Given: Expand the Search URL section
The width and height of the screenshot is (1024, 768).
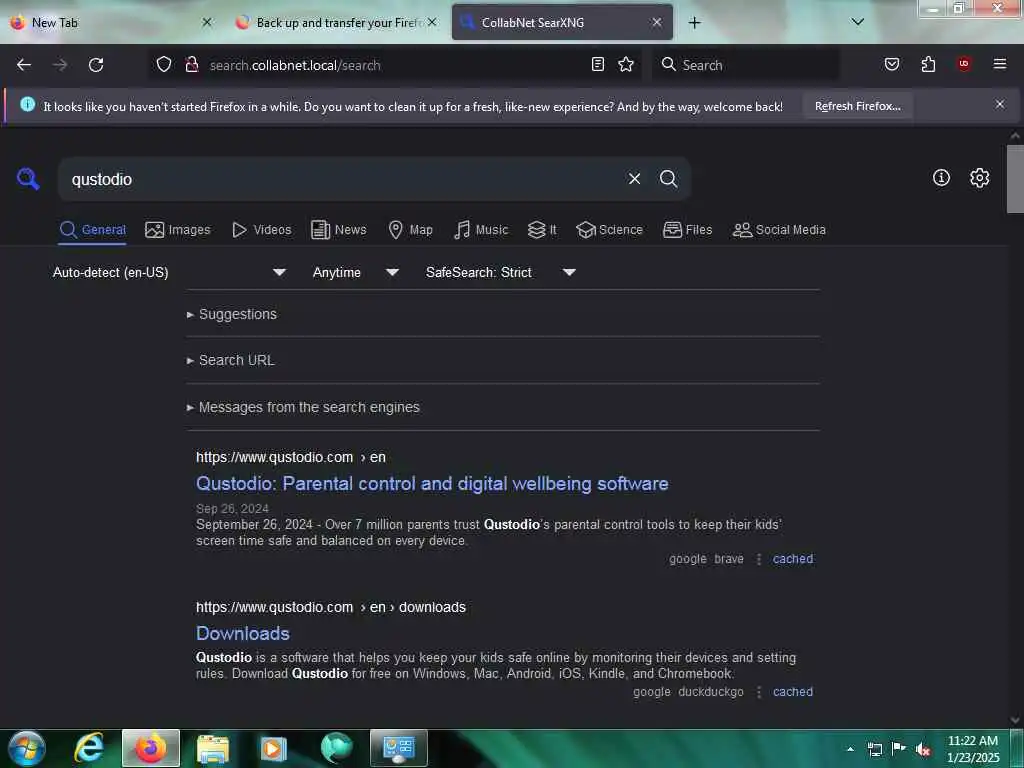Looking at the screenshot, I should pyautogui.click(x=231, y=360).
